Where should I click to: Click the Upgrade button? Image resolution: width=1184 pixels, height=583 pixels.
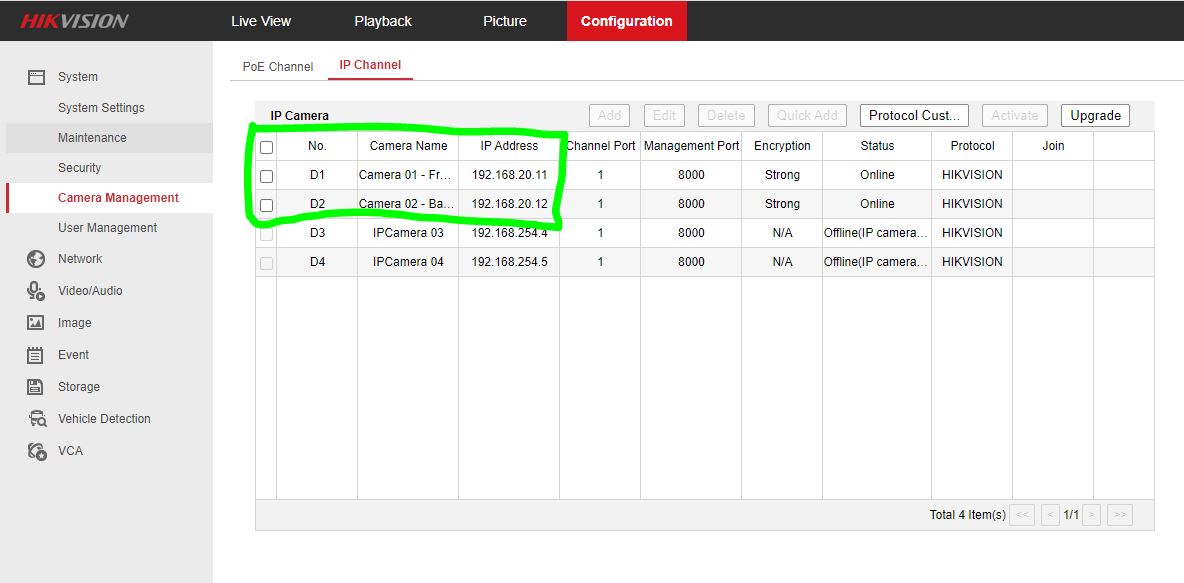pos(1095,116)
